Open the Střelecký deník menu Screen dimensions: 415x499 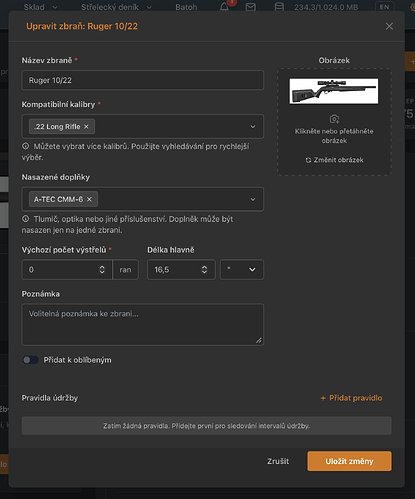click(116, 7)
